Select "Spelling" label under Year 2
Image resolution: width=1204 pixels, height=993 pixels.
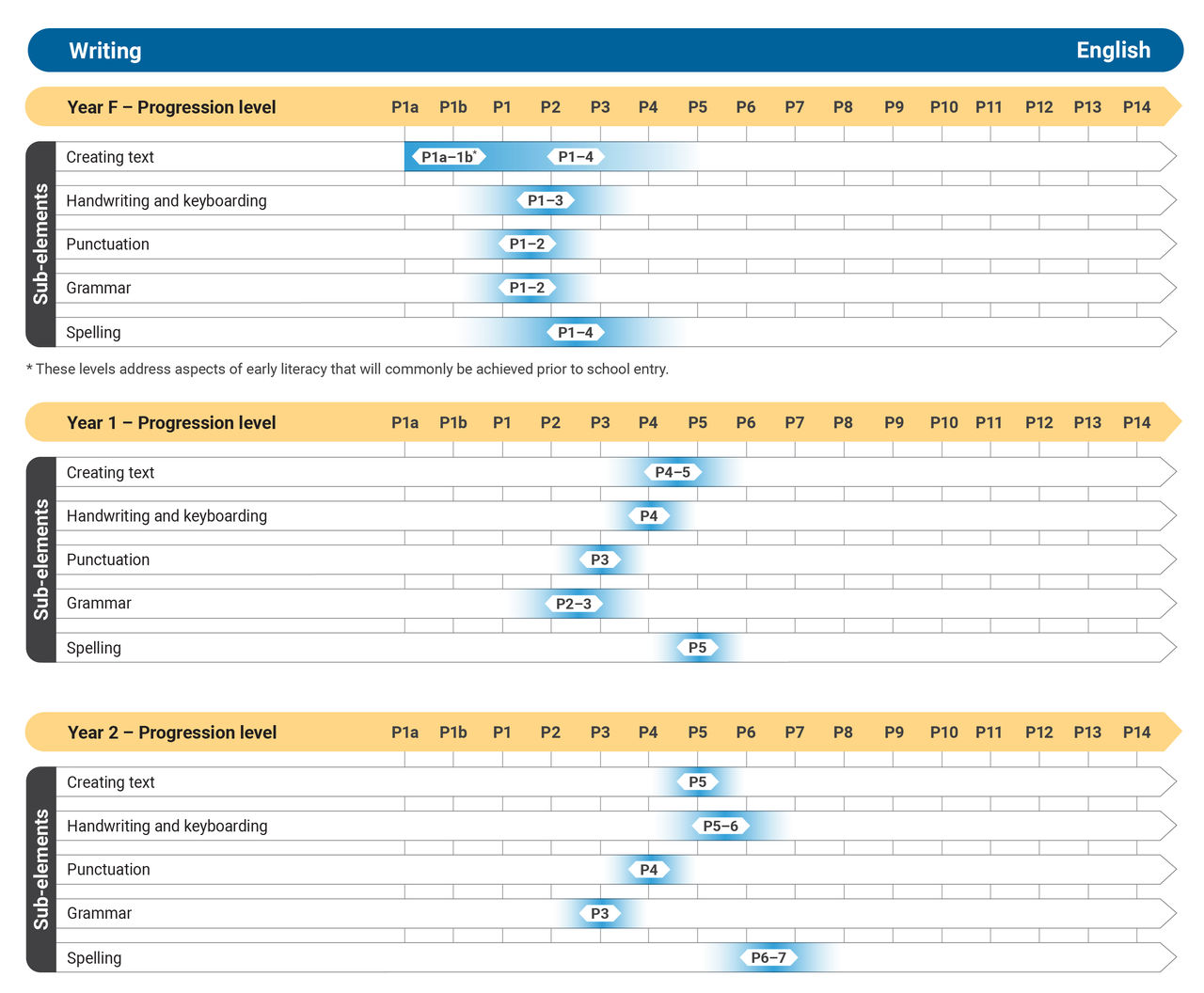pos(93,958)
